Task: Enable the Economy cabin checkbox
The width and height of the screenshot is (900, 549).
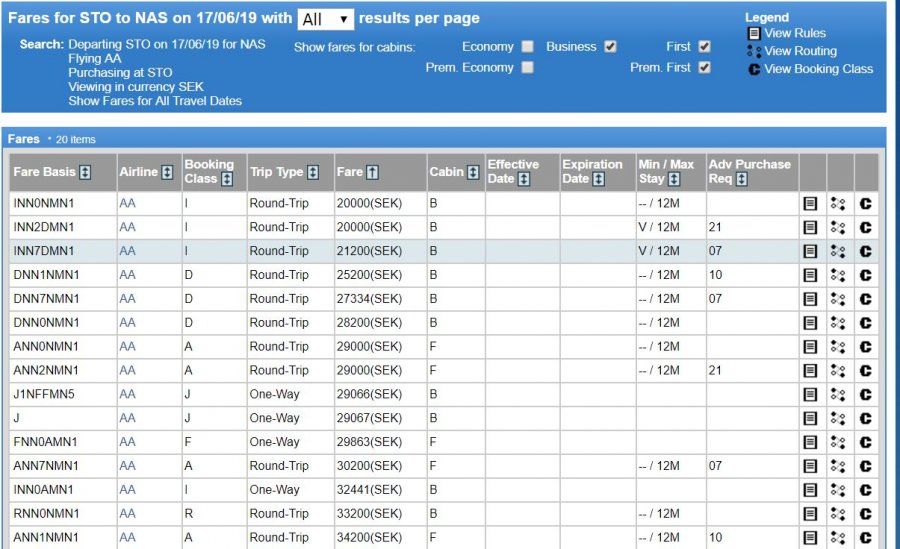Action: (527, 47)
